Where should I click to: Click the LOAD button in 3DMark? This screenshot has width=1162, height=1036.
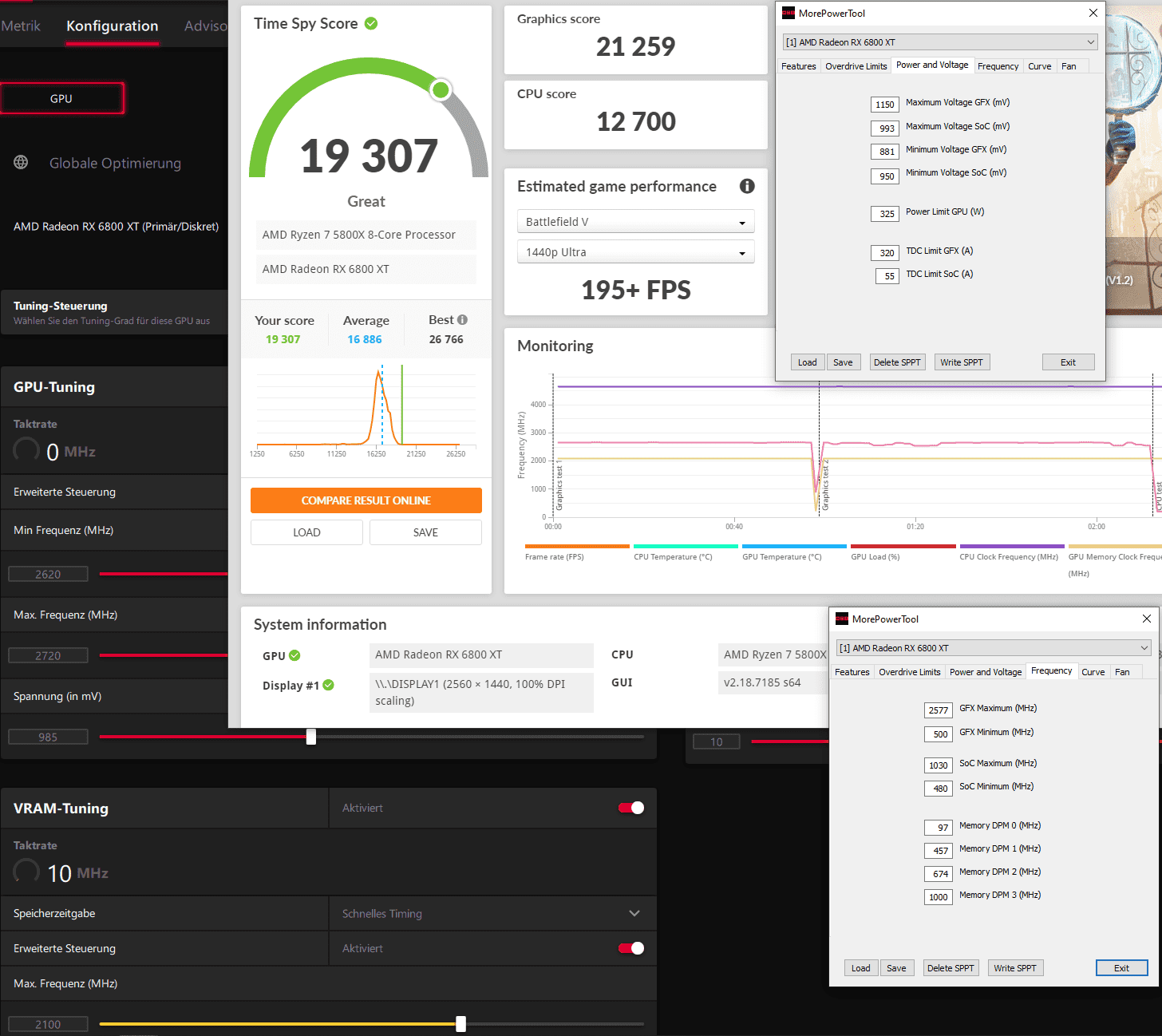pos(306,532)
